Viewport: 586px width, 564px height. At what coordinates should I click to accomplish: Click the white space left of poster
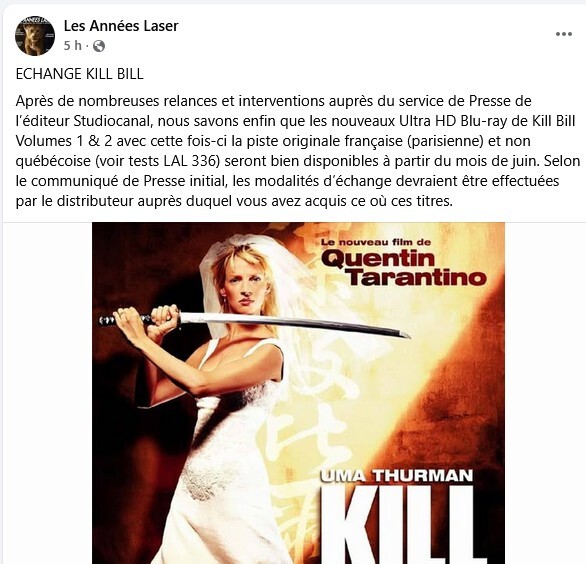click(x=47, y=393)
